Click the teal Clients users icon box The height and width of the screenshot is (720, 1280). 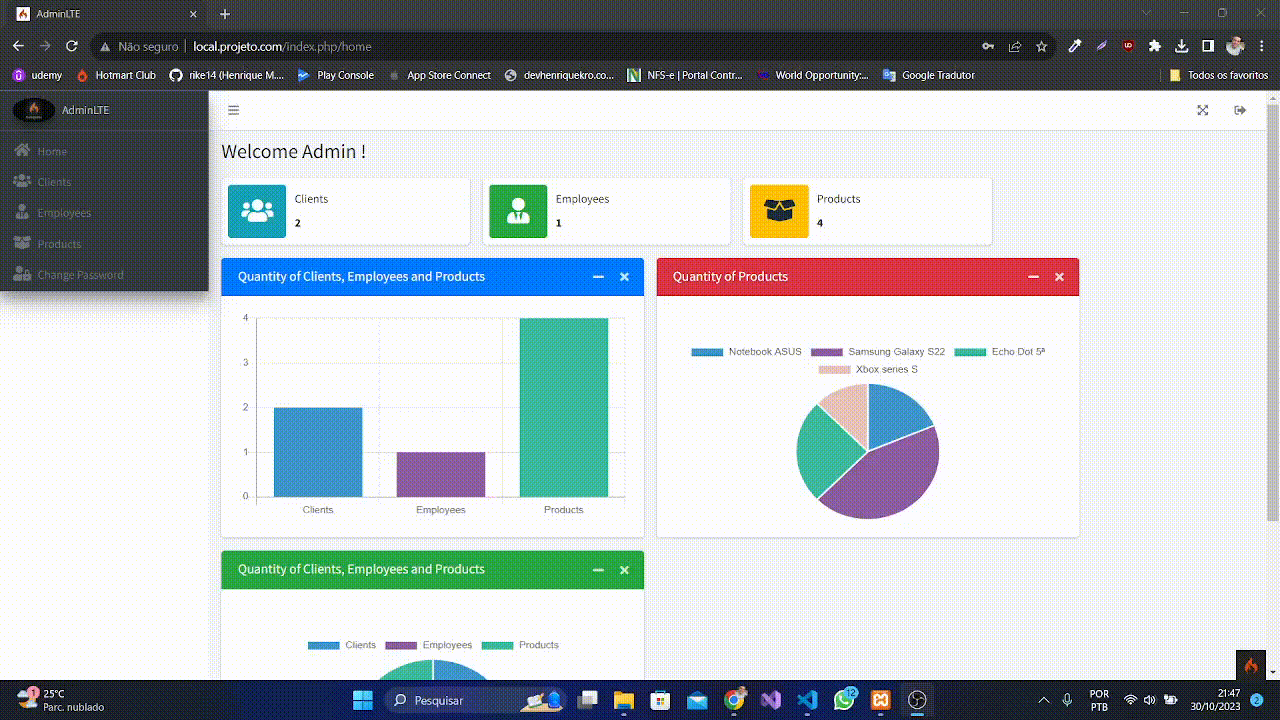click(257, 211)
